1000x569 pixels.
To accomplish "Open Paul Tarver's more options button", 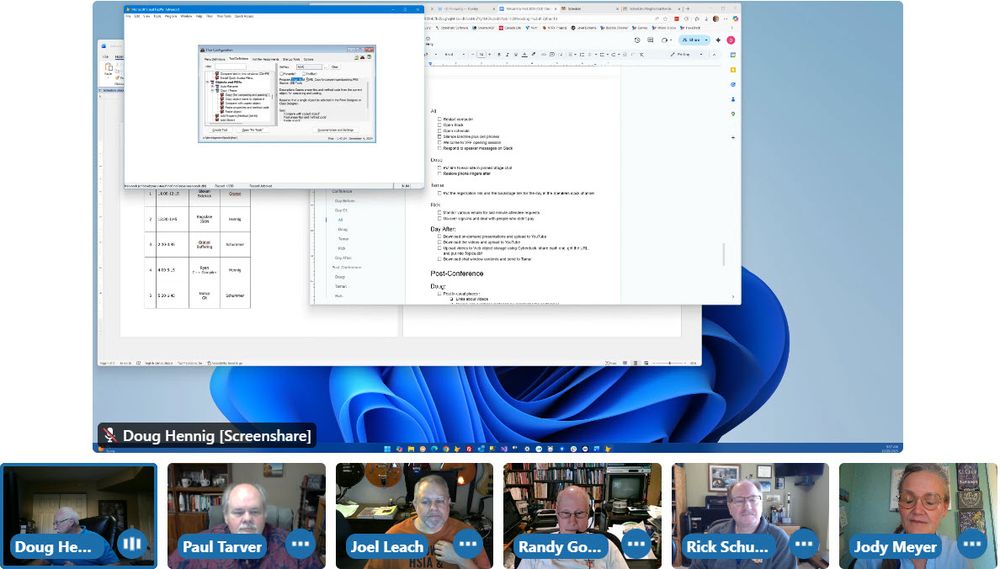I will point(300,543).
